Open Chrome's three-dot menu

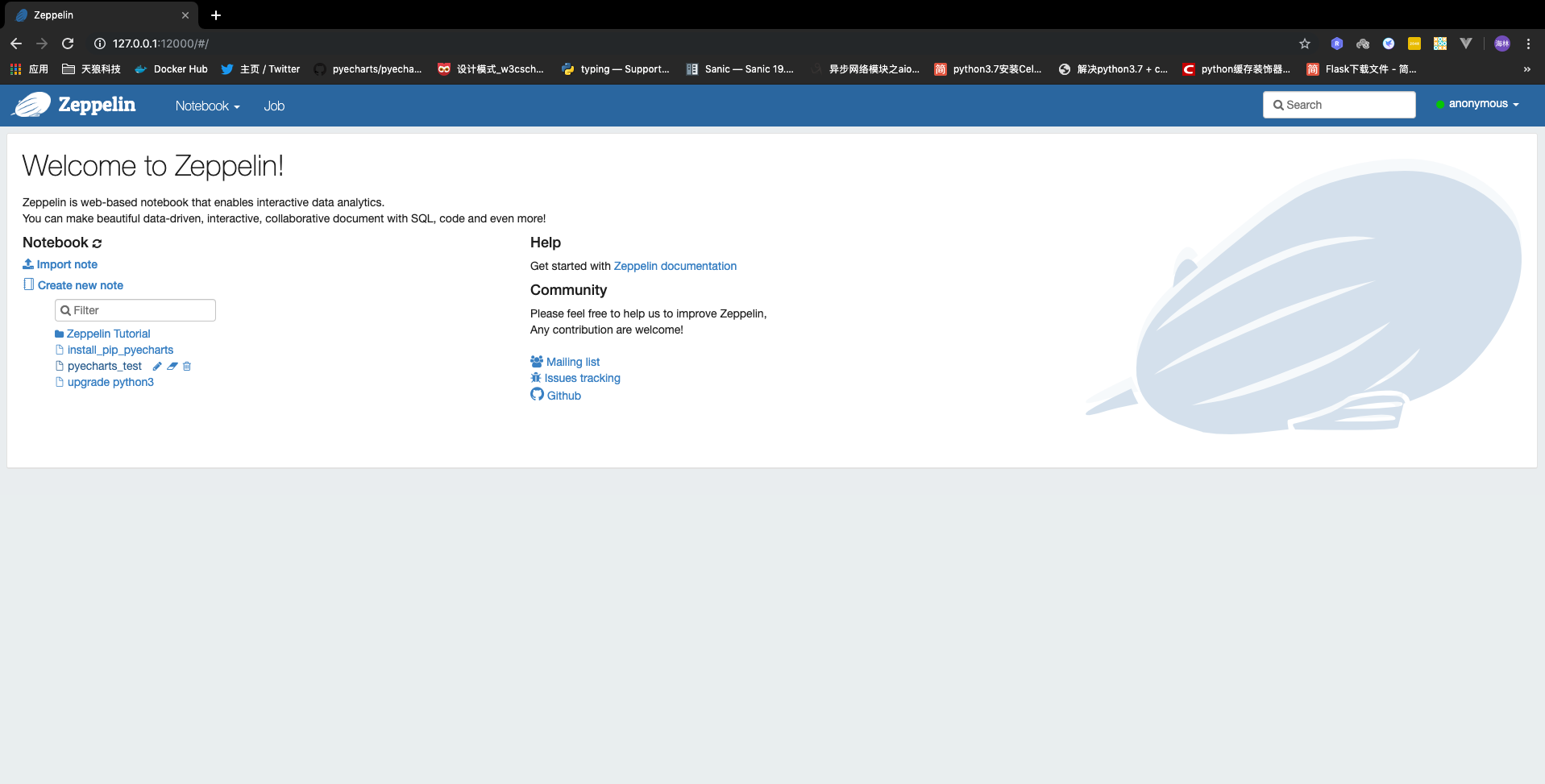[1528, 44]
